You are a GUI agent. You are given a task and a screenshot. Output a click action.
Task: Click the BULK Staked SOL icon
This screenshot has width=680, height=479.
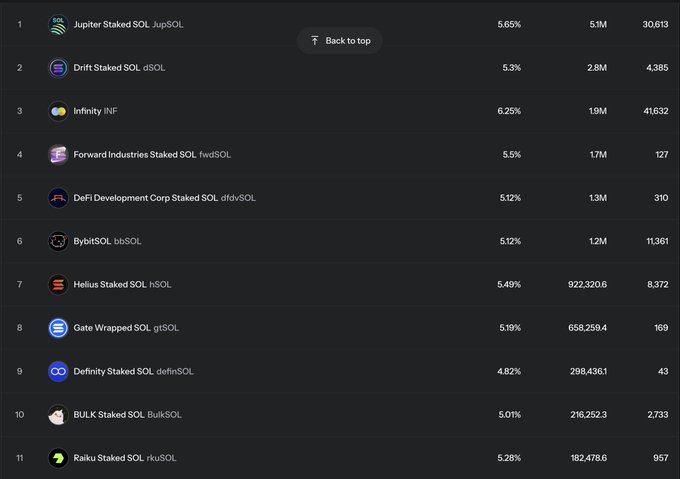58,415
